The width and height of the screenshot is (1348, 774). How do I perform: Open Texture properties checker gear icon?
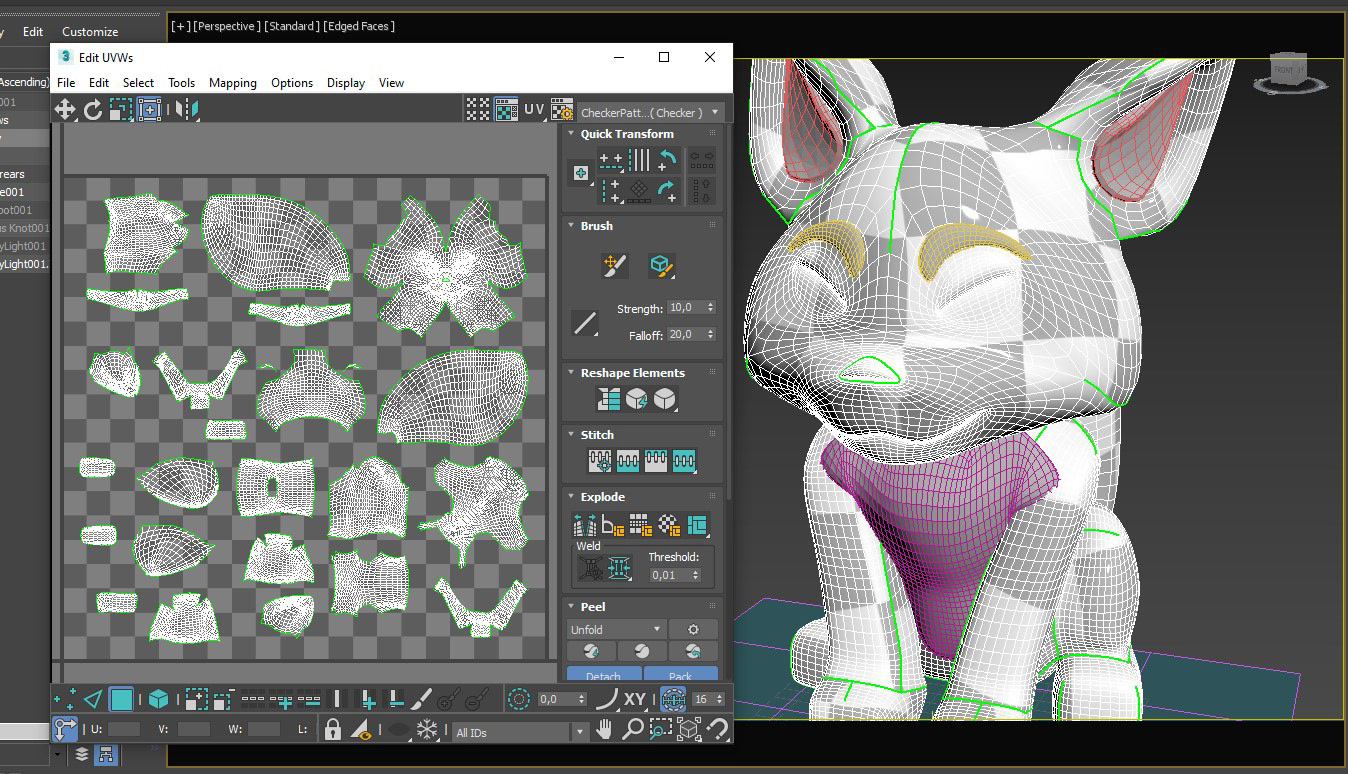pos(562,110)
